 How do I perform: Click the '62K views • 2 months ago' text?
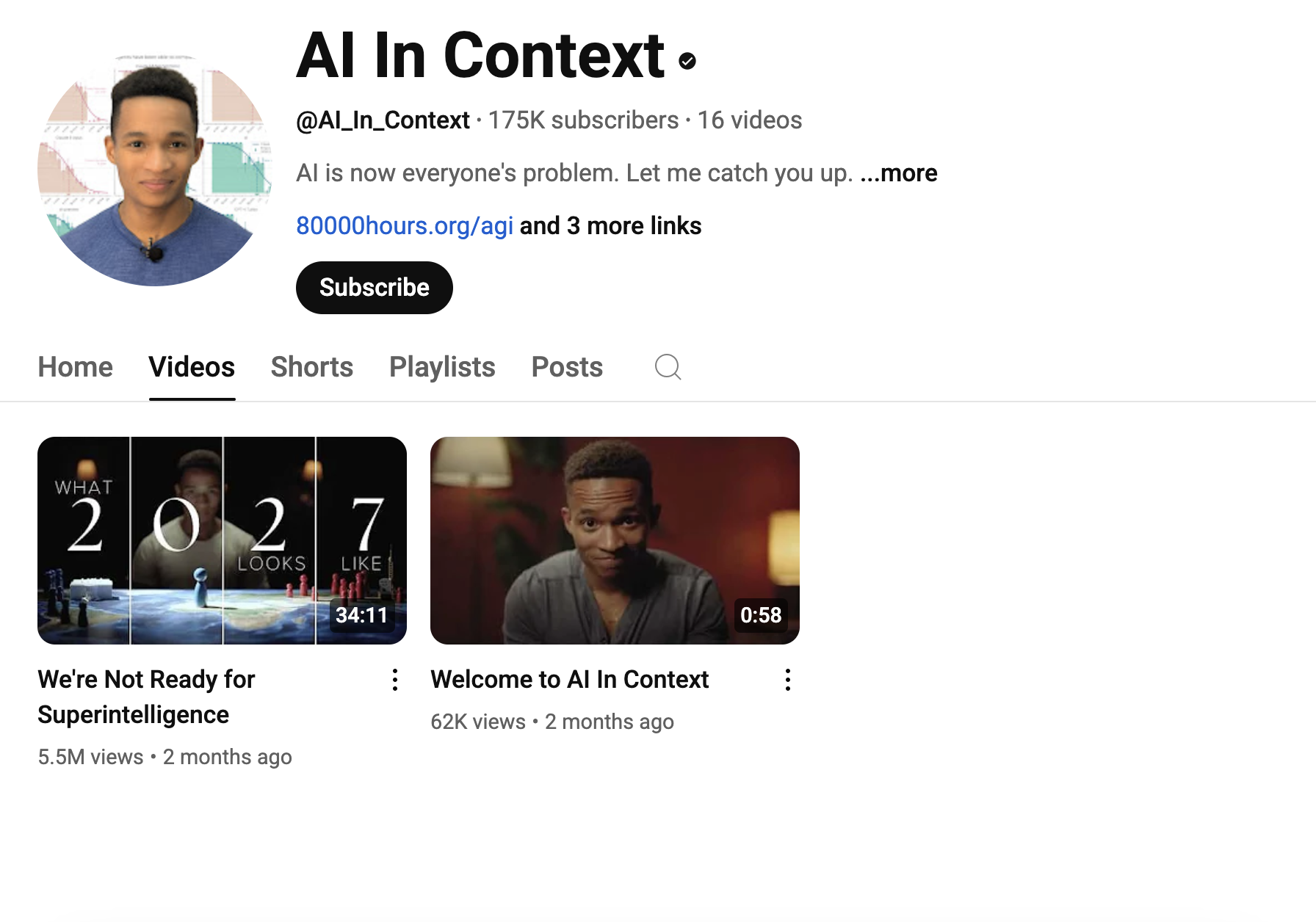click(x=552, y=722)
